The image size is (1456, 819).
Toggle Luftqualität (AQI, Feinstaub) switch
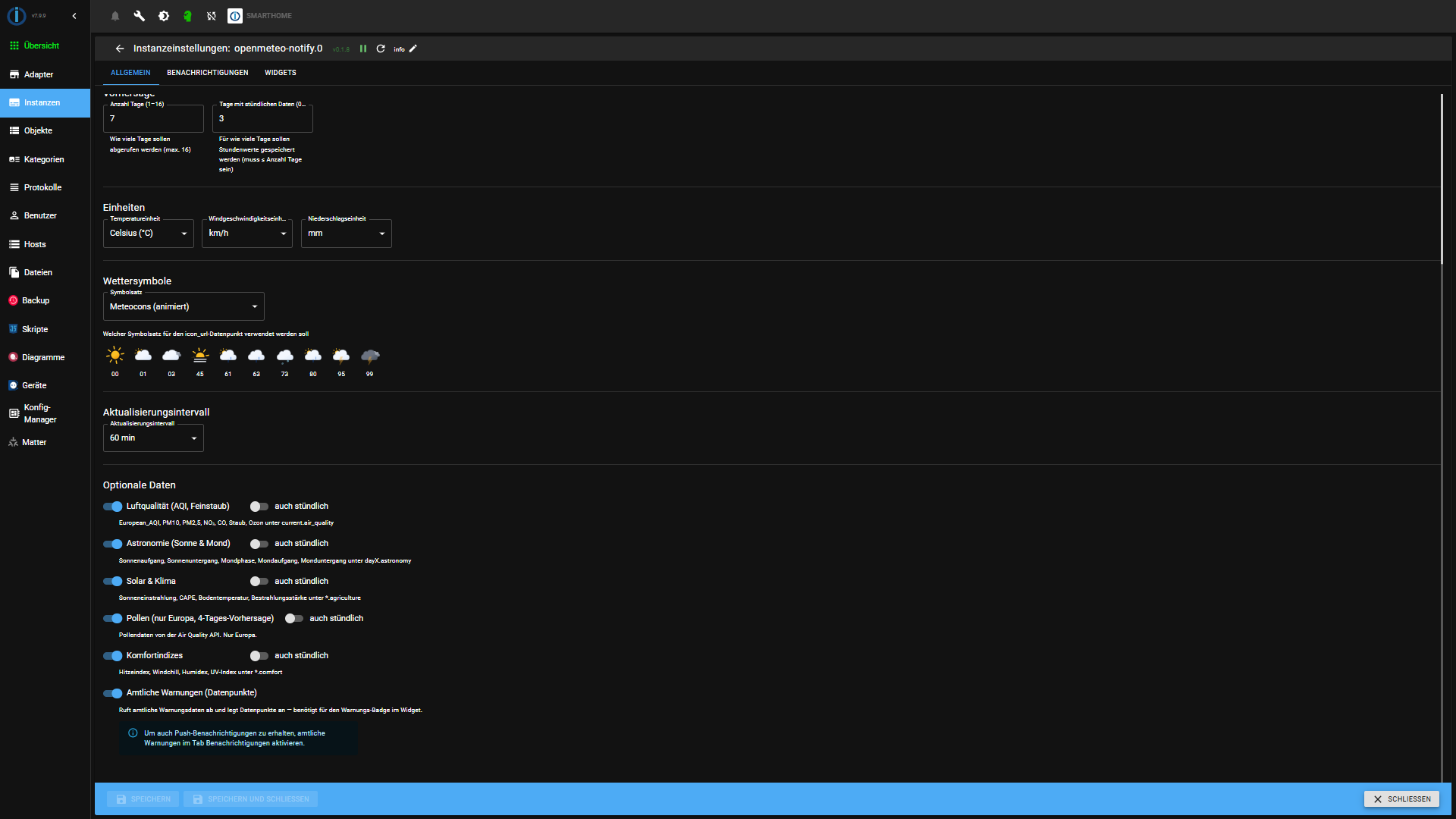tap(113, 507)
